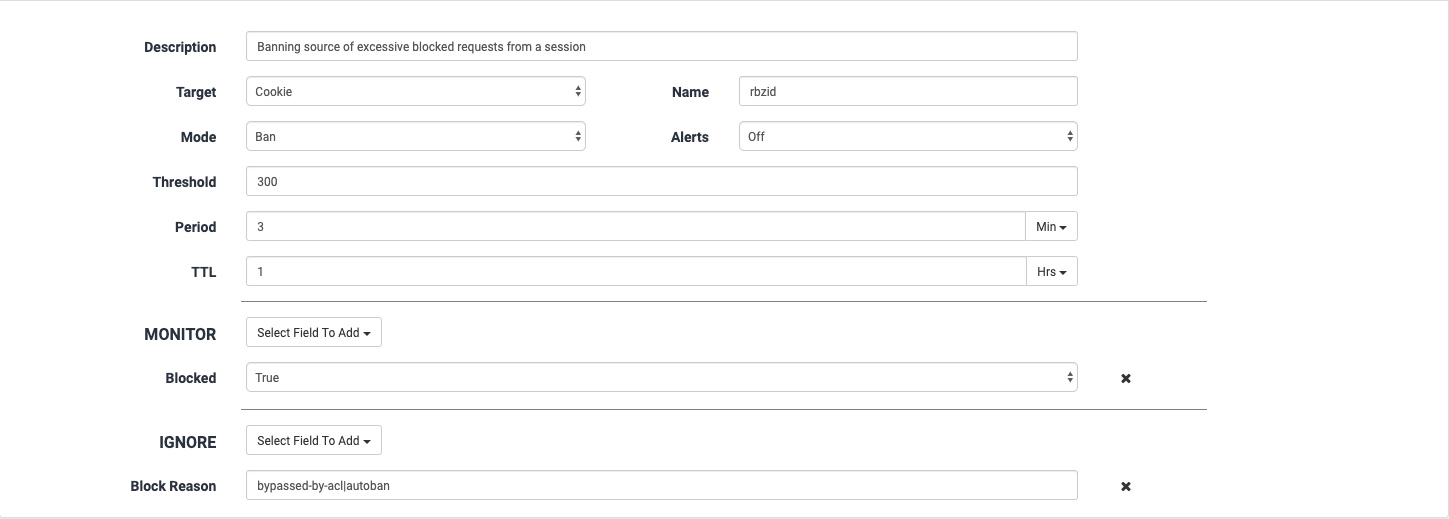The width and height of the screenshot is (1449, 519).
Task: Expand the Alerts dropdown set to Off
Action: [907, 137]
